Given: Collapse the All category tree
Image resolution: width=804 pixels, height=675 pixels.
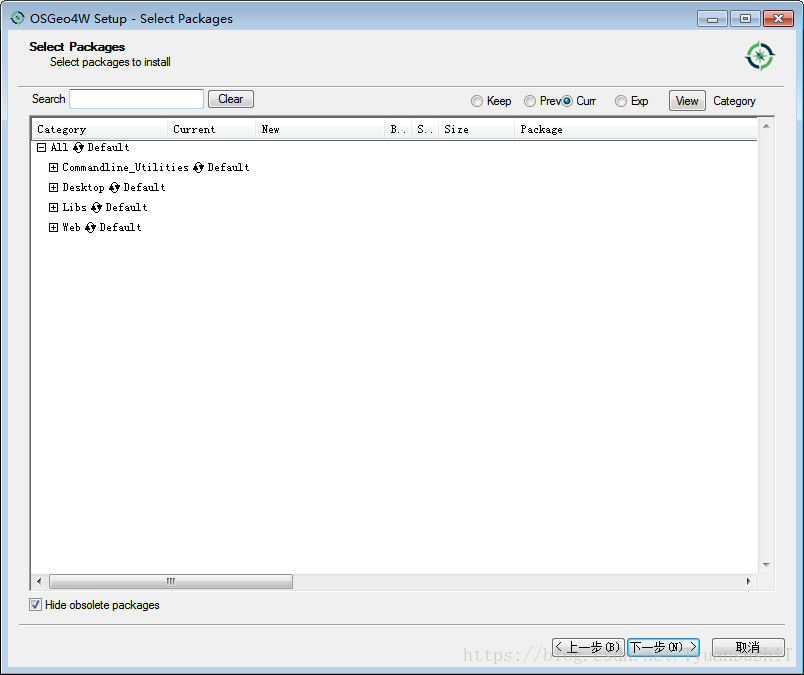Looking at the screenshot, I should (x=42, y=148).
